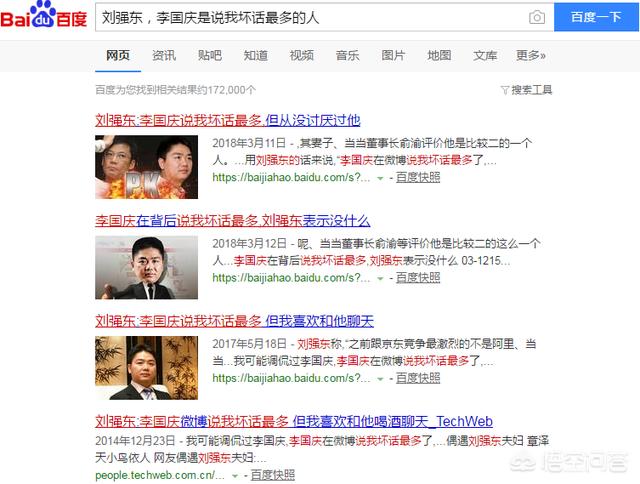The width and height of the screenshot is (640, 484).
Task: Open result 刘强东:李国庆说我坏话最多,但从没讨厌过他
Action: click(x=228, y=120)
